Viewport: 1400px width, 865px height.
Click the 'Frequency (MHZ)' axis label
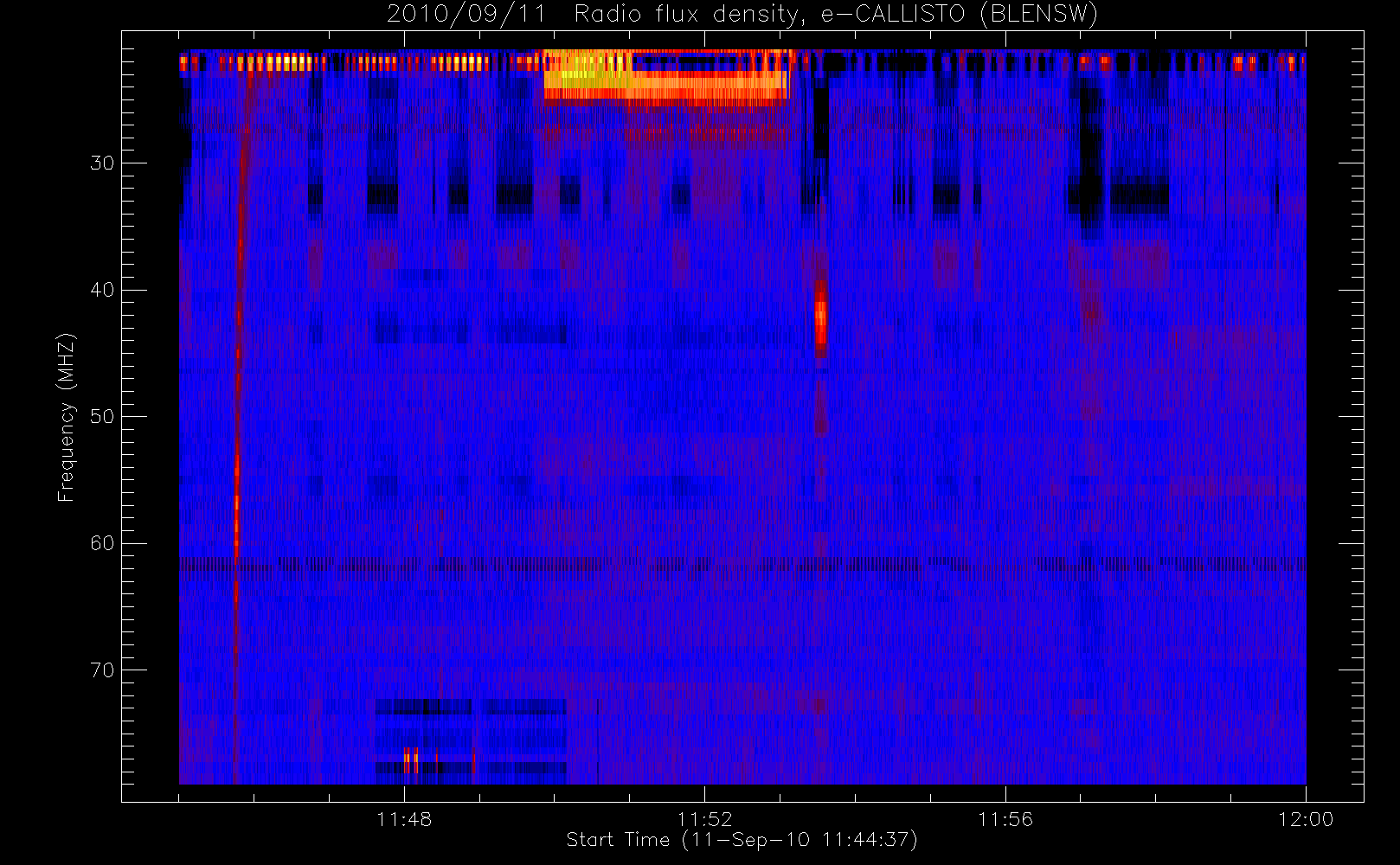click(x=66, y=417)
